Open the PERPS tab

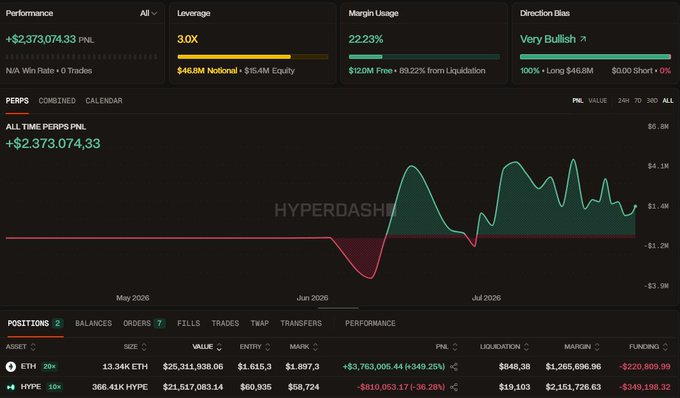[17, 101]
